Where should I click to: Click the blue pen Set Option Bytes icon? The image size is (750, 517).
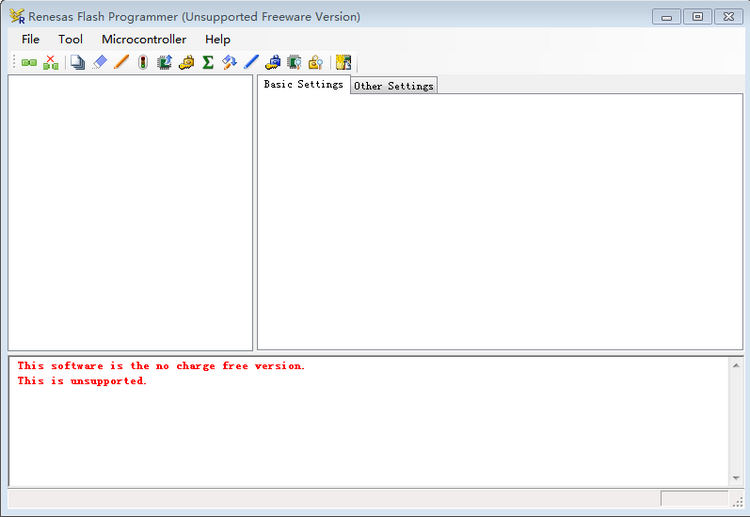(x=251, y=62)
